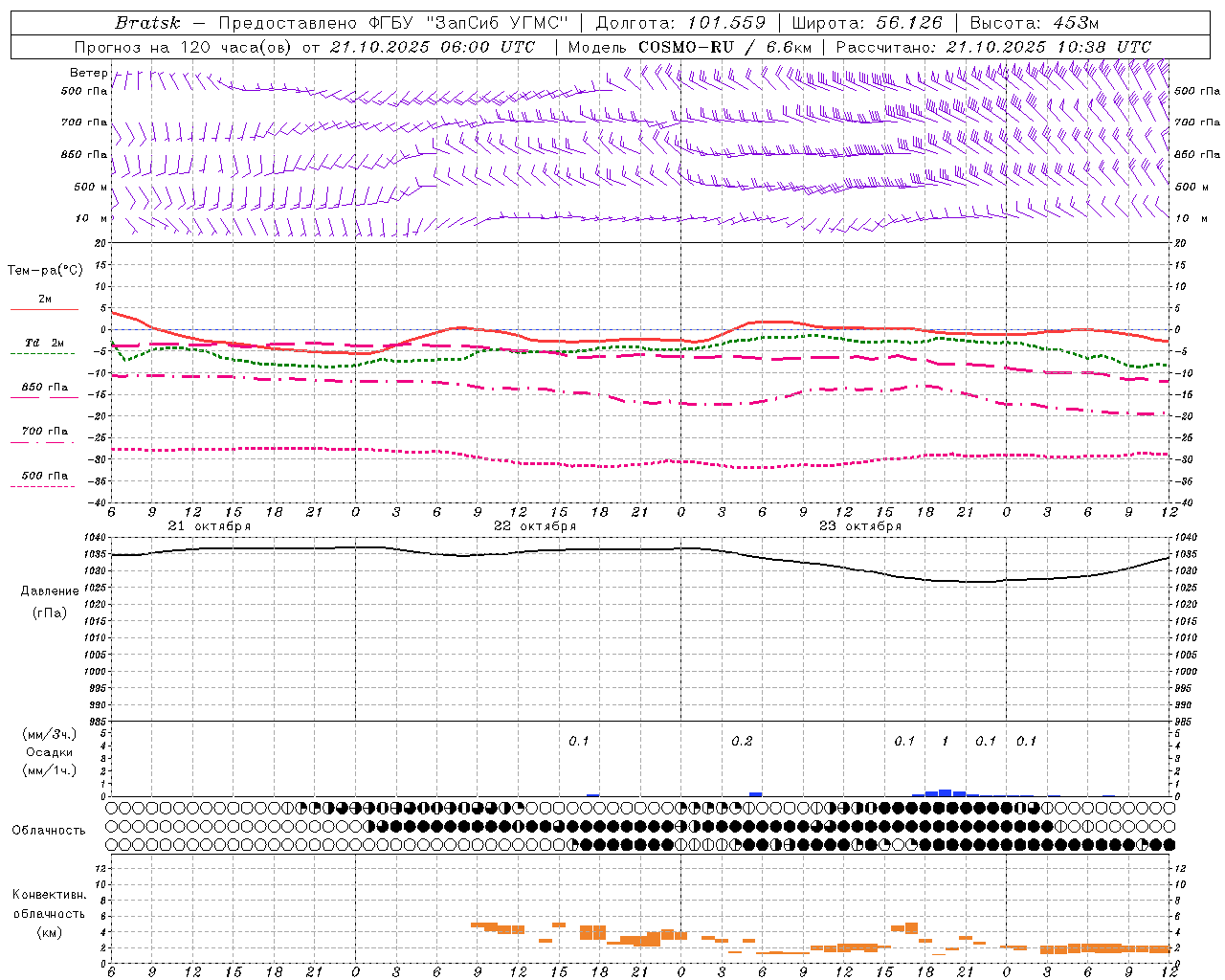
Task: Click "Рассчитано: 21.10.2025 10:38 UTC" text
Action: pyautogui.click(x=993, y=47)
